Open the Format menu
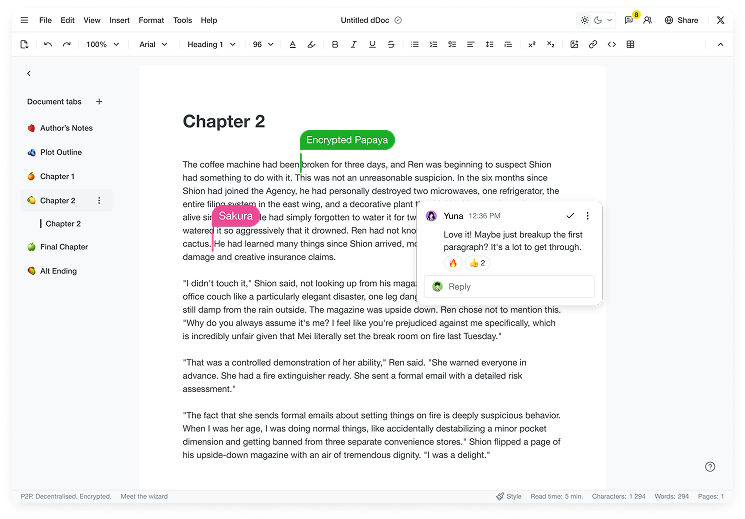Image resolution: width=745 pixels, height=519 pixels. [x=151, y=20]
